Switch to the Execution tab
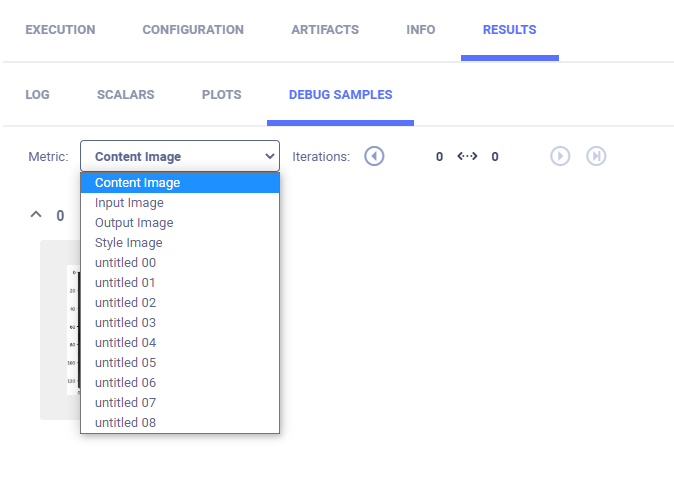The width and height of the screenshot is (674, 479). (60, 30)
